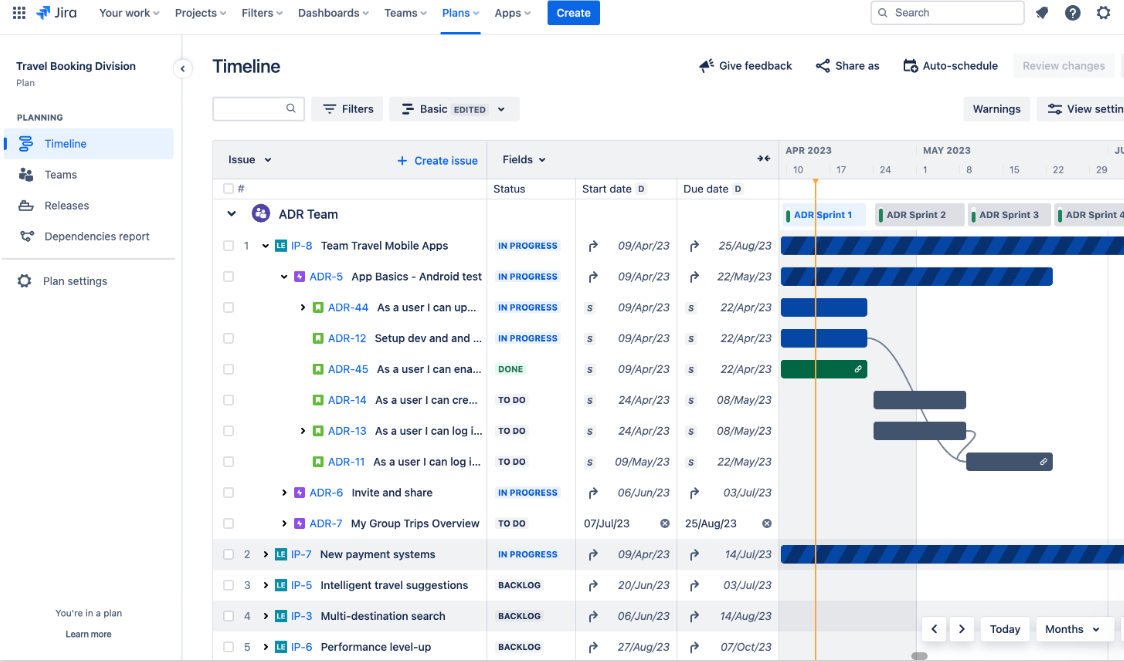
Task: Open the Your work menu
Action: click(129, 13)
